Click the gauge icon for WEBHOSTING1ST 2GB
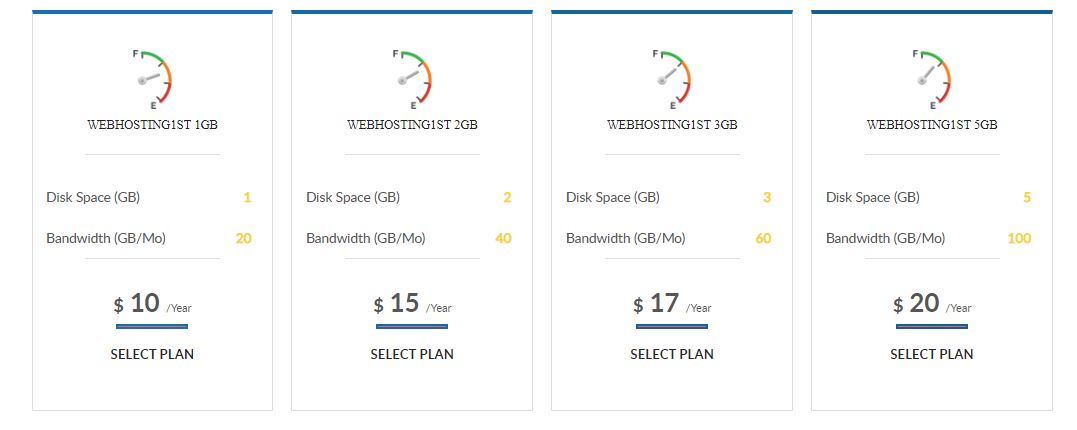 point(412,79)
